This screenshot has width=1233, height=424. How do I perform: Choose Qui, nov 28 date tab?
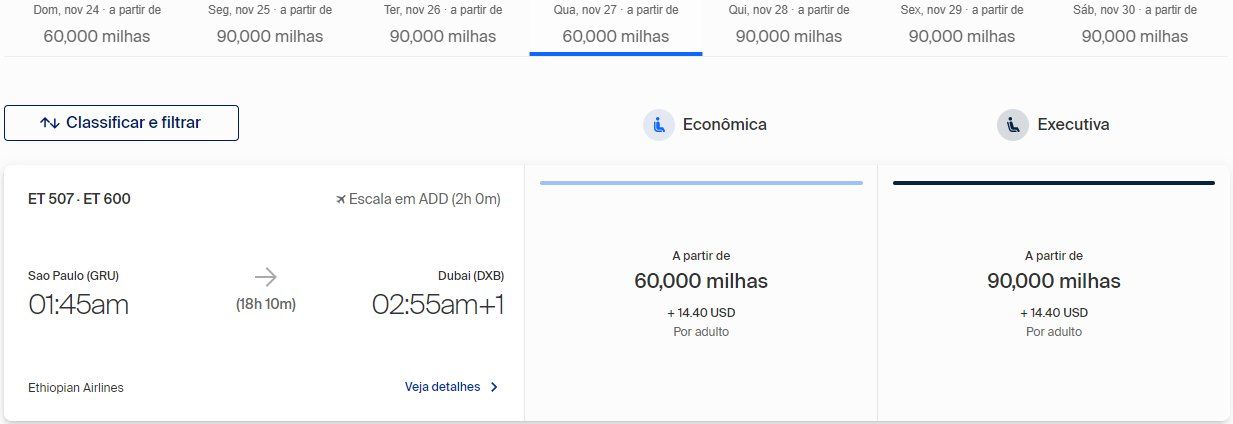(x=789, y=25)
